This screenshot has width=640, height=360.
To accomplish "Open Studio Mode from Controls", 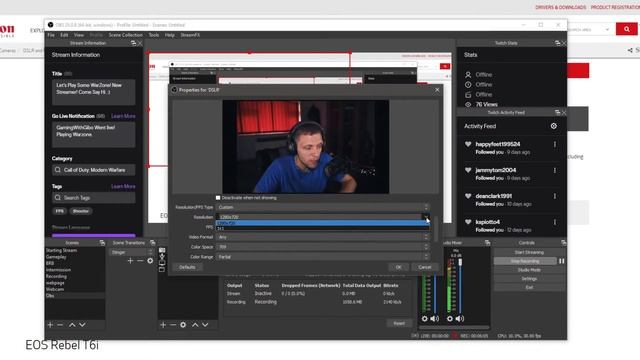I will tap(529, 270).
